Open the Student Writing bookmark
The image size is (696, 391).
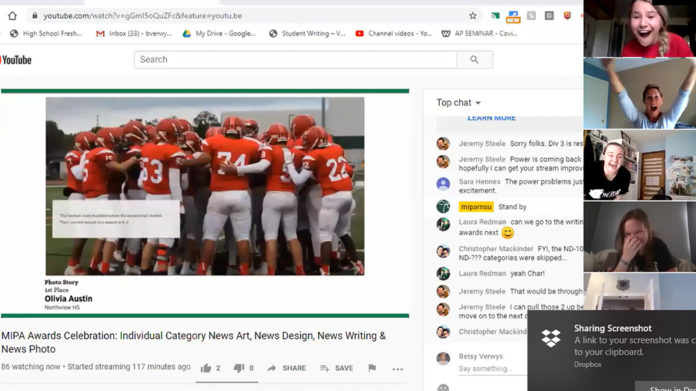(x=307, y=33)
